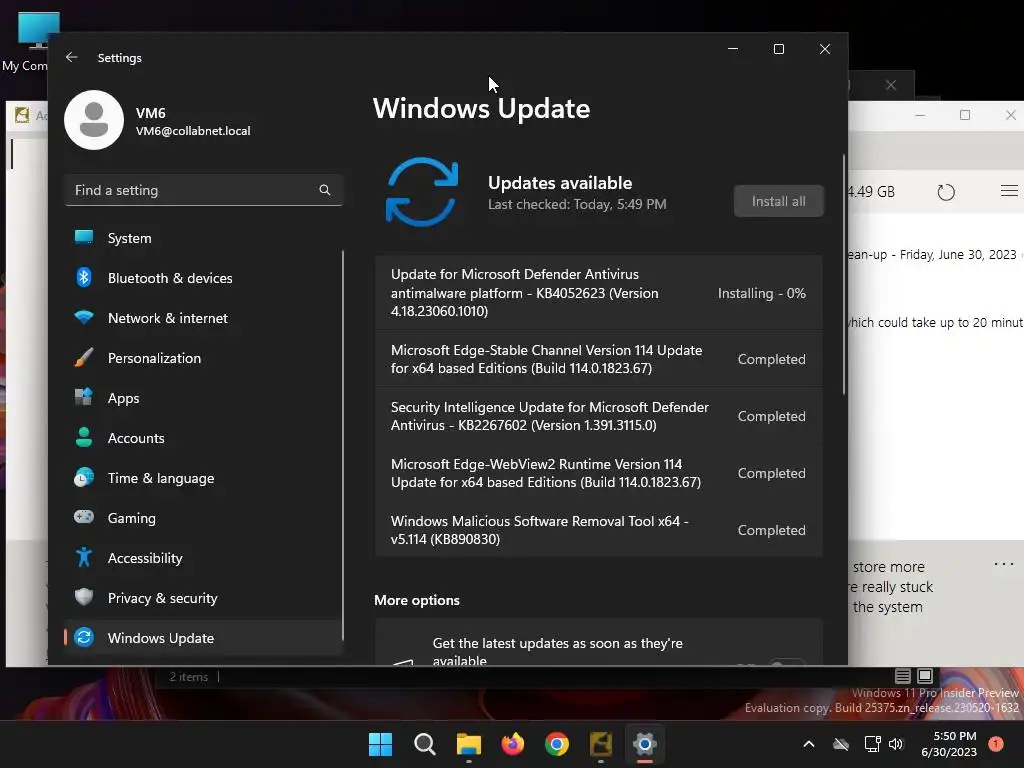The width and height of the screenshot is (1024, 768).
Task: Open Gaming settings category
Action: [204, 518]
